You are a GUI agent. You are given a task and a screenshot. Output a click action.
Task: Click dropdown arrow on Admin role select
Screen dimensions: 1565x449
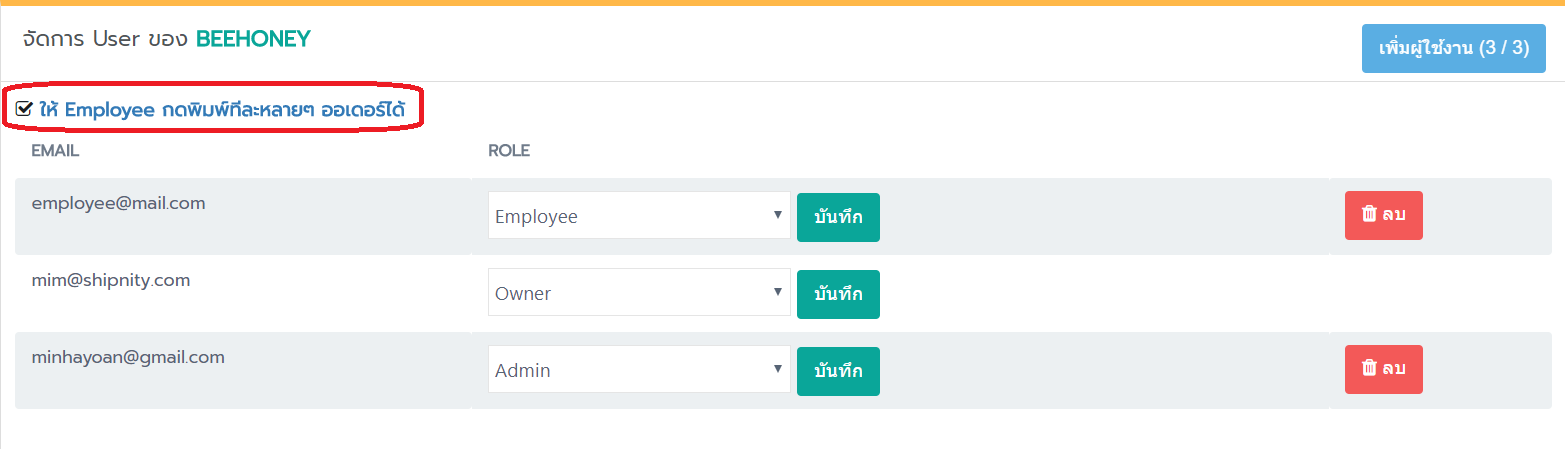point(777,369)
